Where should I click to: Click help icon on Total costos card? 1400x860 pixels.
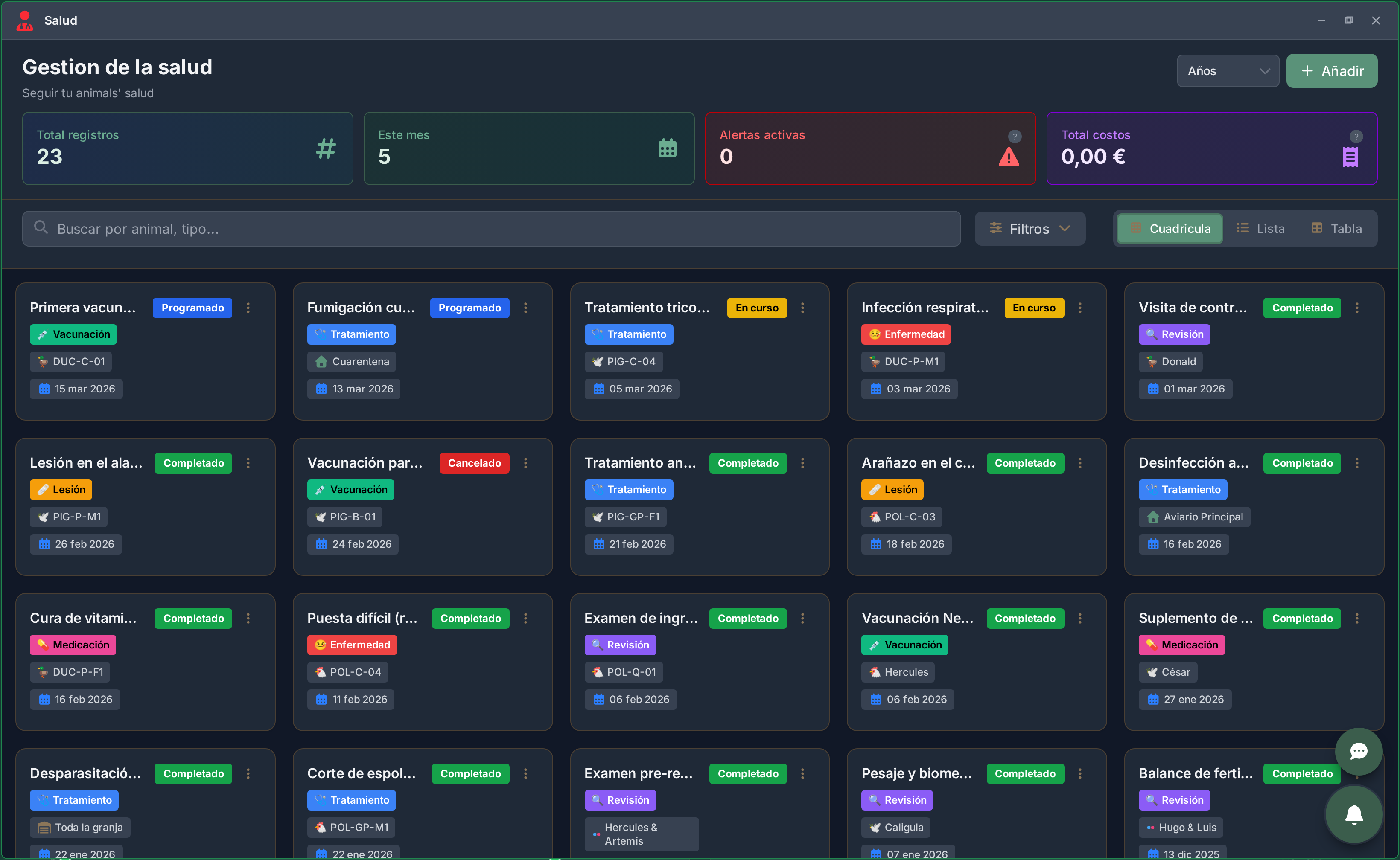coord(1356,137)
